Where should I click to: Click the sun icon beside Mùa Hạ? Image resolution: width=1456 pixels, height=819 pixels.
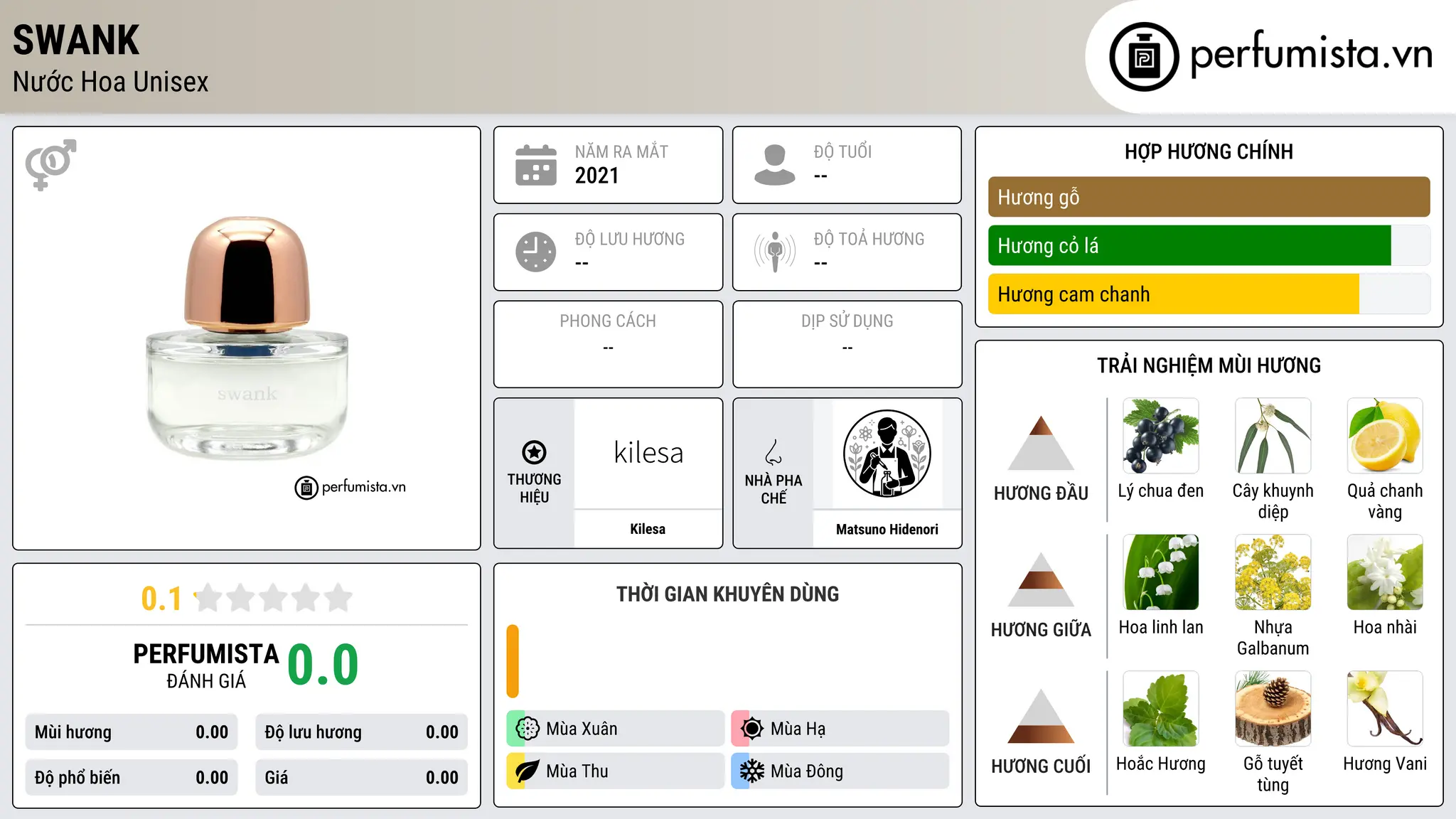[752, 729]
